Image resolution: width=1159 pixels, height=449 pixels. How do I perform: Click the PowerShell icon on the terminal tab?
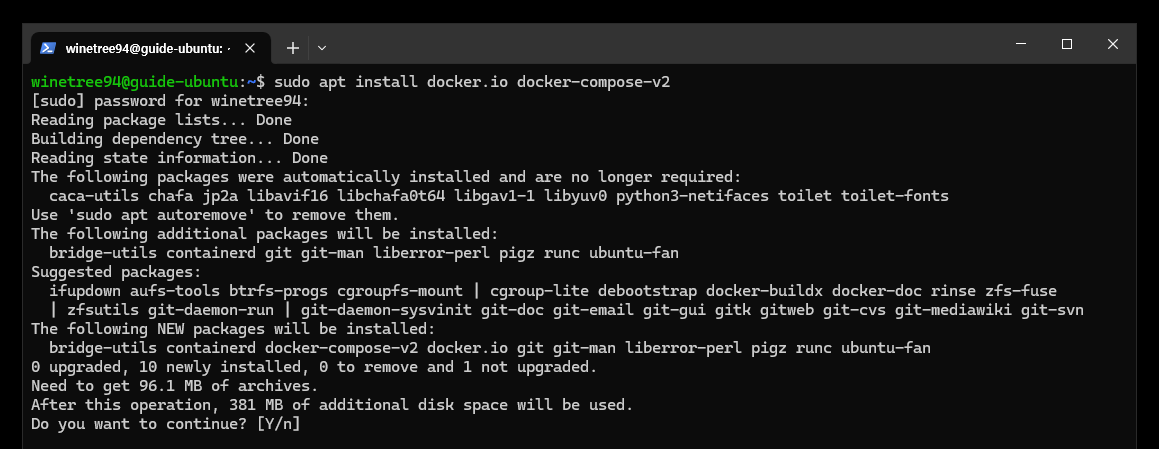(x=48, y=48)
